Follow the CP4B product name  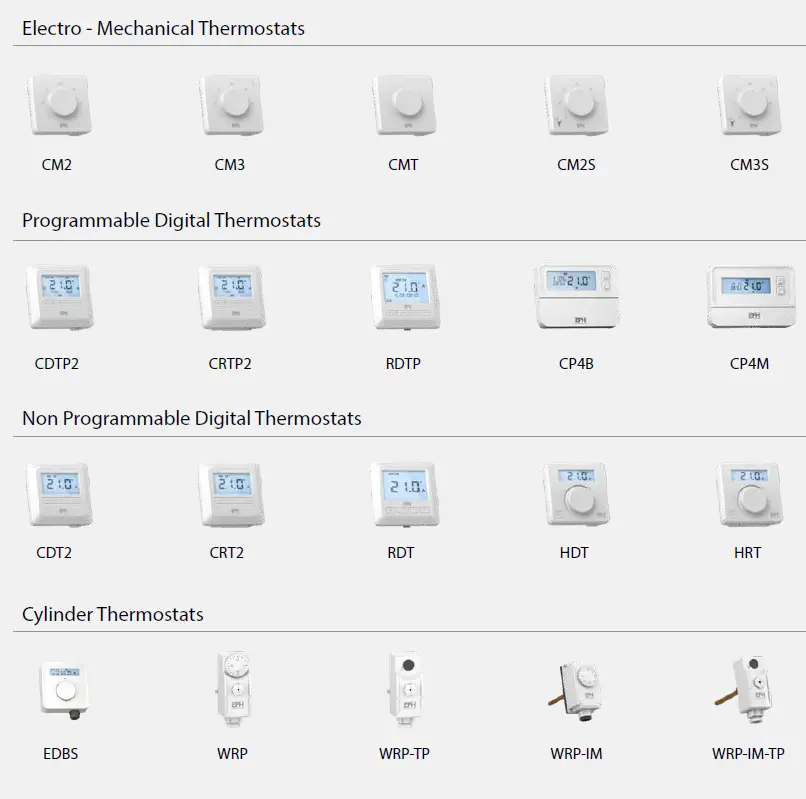pos(576,364)
